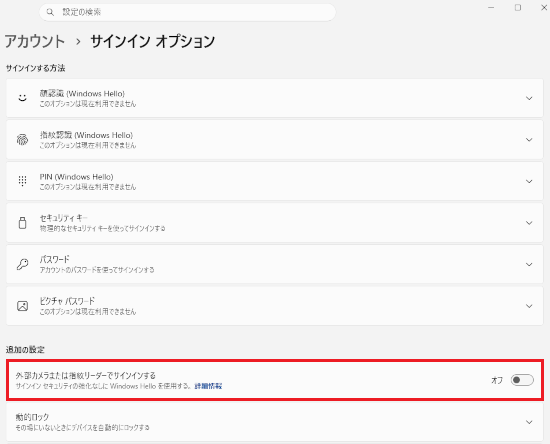550x444 pixels.
Task: Expand the 指紋認識 (Windows Hello) chevron
Action: click(529, 140)
